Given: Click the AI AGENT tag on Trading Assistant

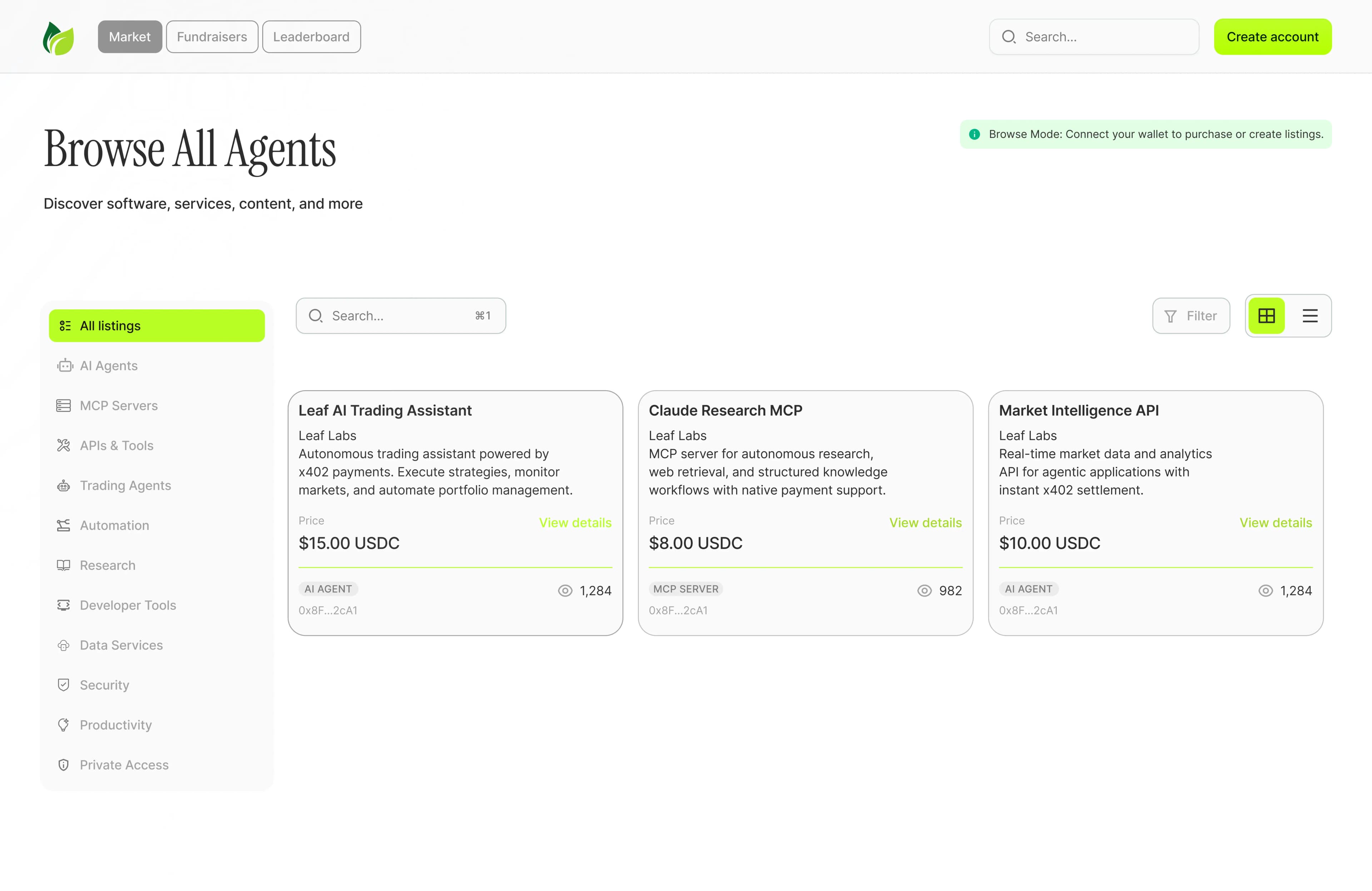Looking at the screenshot, I should pos(328,589).
